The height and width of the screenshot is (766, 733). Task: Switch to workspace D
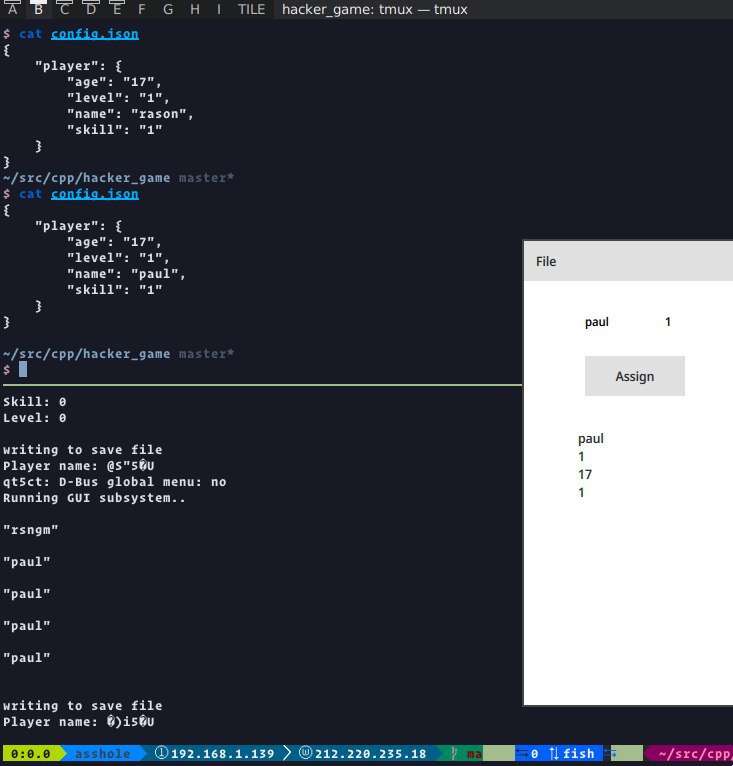pos(91,9)
